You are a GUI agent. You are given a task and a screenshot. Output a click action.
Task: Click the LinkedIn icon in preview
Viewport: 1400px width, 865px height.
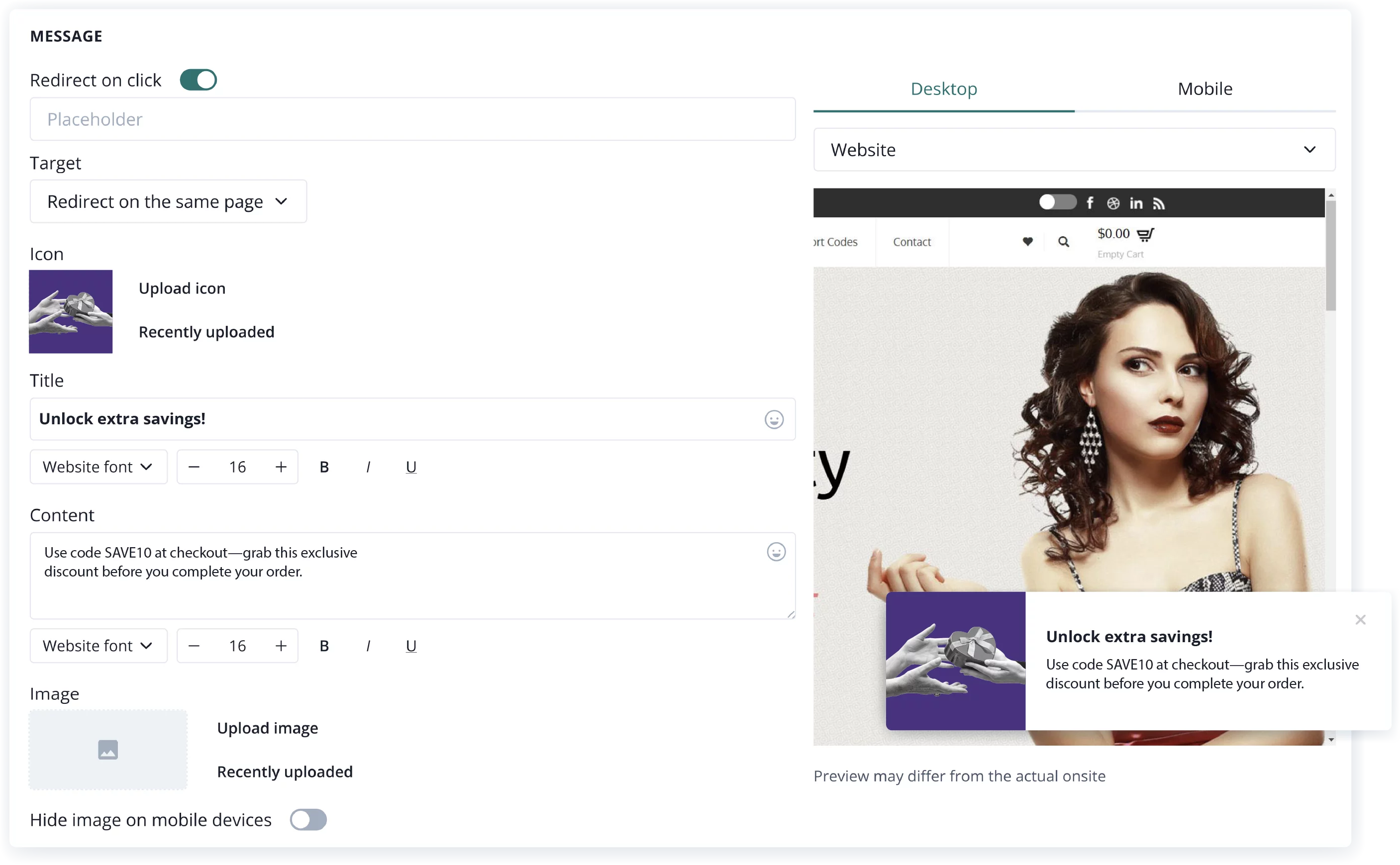[x=1136, y=203]
